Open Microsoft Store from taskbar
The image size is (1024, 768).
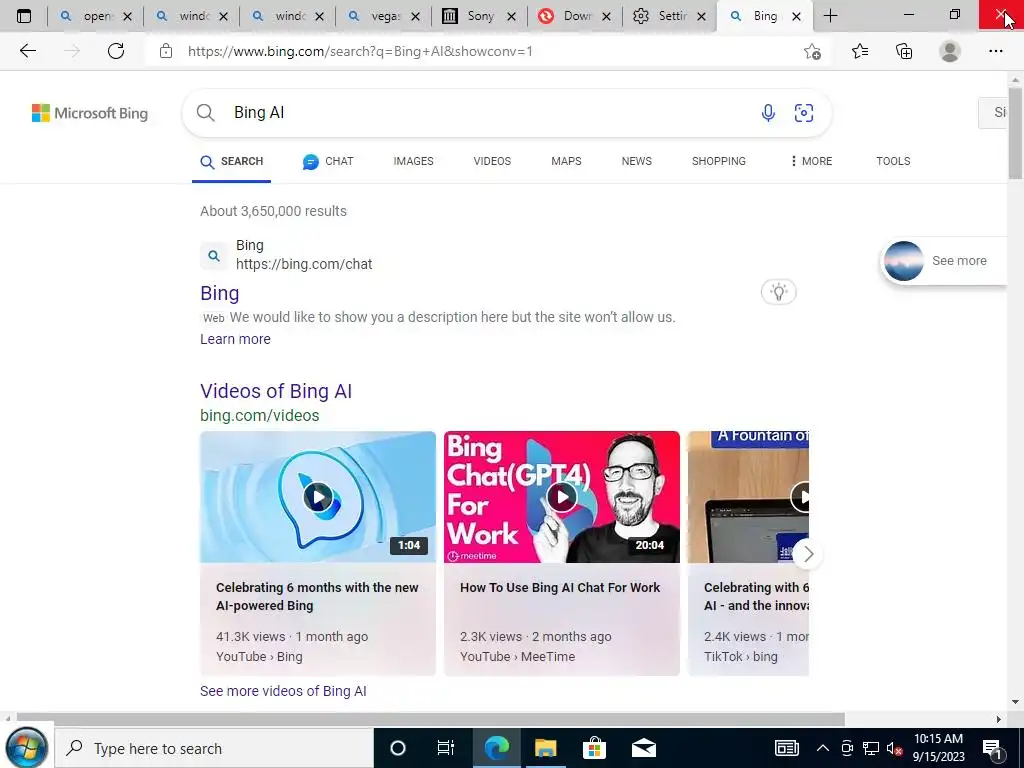click(594, 748)
